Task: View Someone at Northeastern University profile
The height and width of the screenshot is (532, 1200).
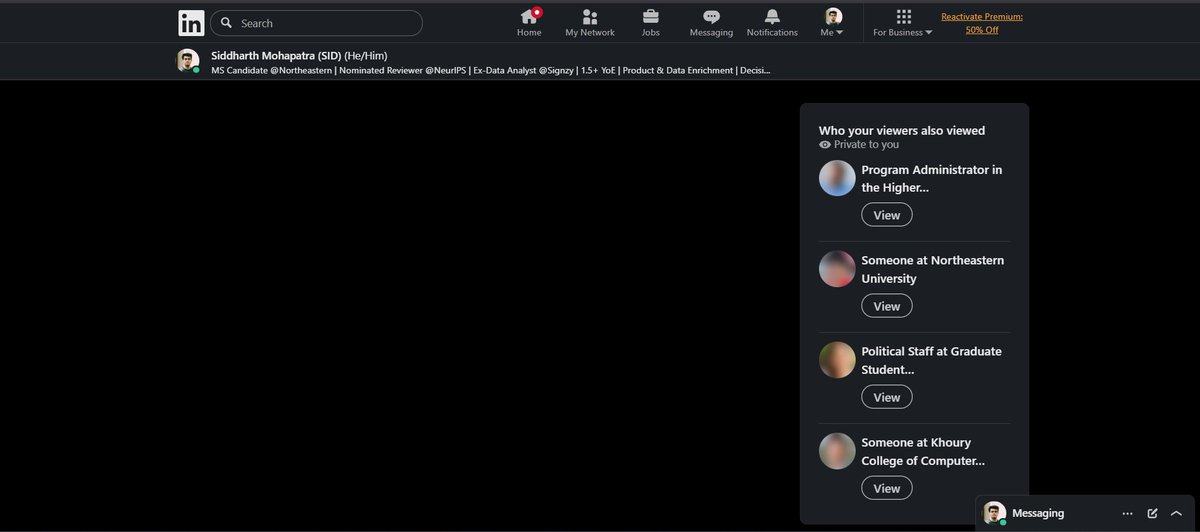Action: tap(887, 306)
